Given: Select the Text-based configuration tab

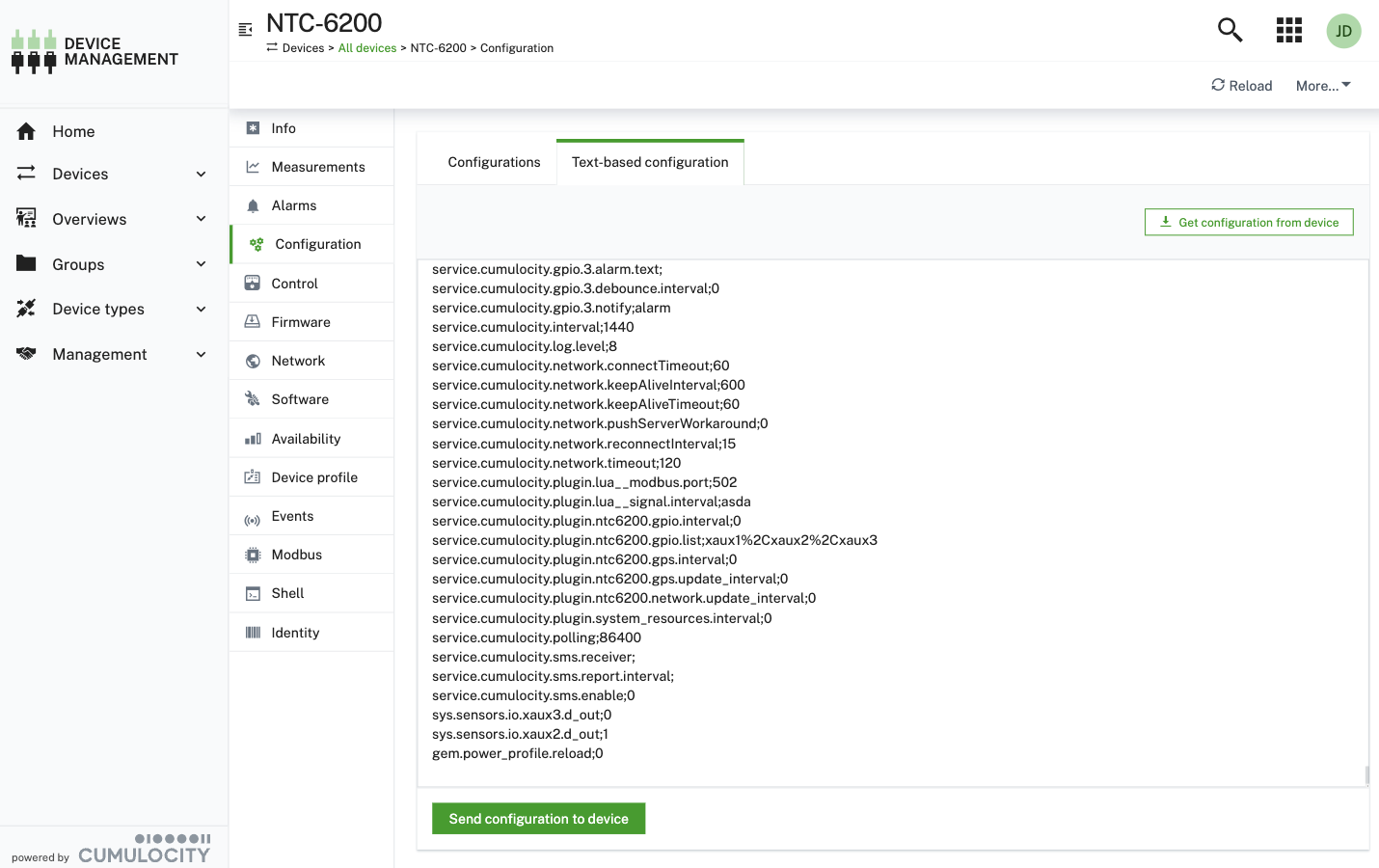Looking at the screenshot, I should (650, 162).
